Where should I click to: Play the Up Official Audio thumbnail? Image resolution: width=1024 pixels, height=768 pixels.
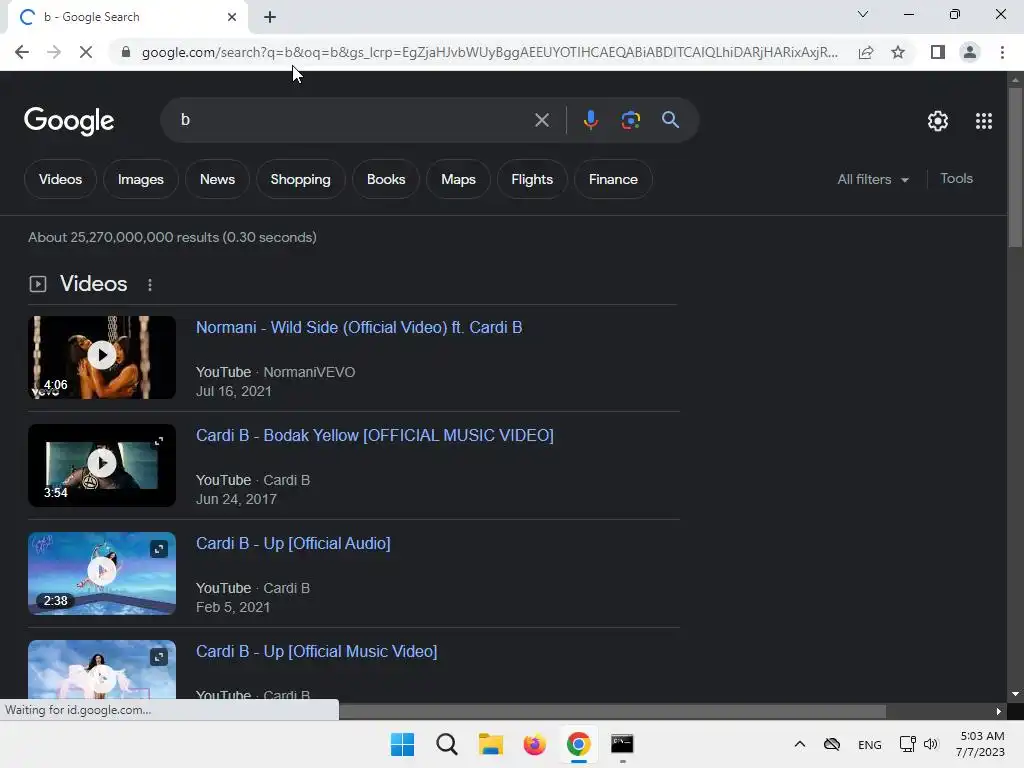pyautogui.click(x=102, y=573)
